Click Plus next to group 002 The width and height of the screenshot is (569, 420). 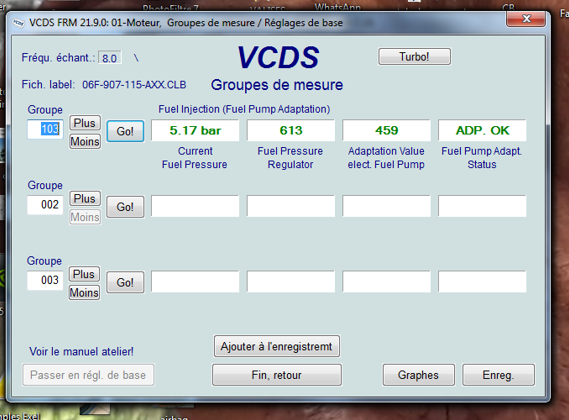[85, 199]
